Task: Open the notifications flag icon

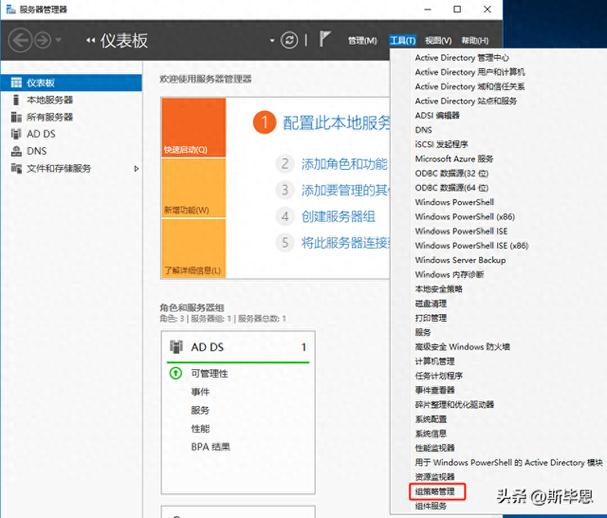Action: [324, 39]
